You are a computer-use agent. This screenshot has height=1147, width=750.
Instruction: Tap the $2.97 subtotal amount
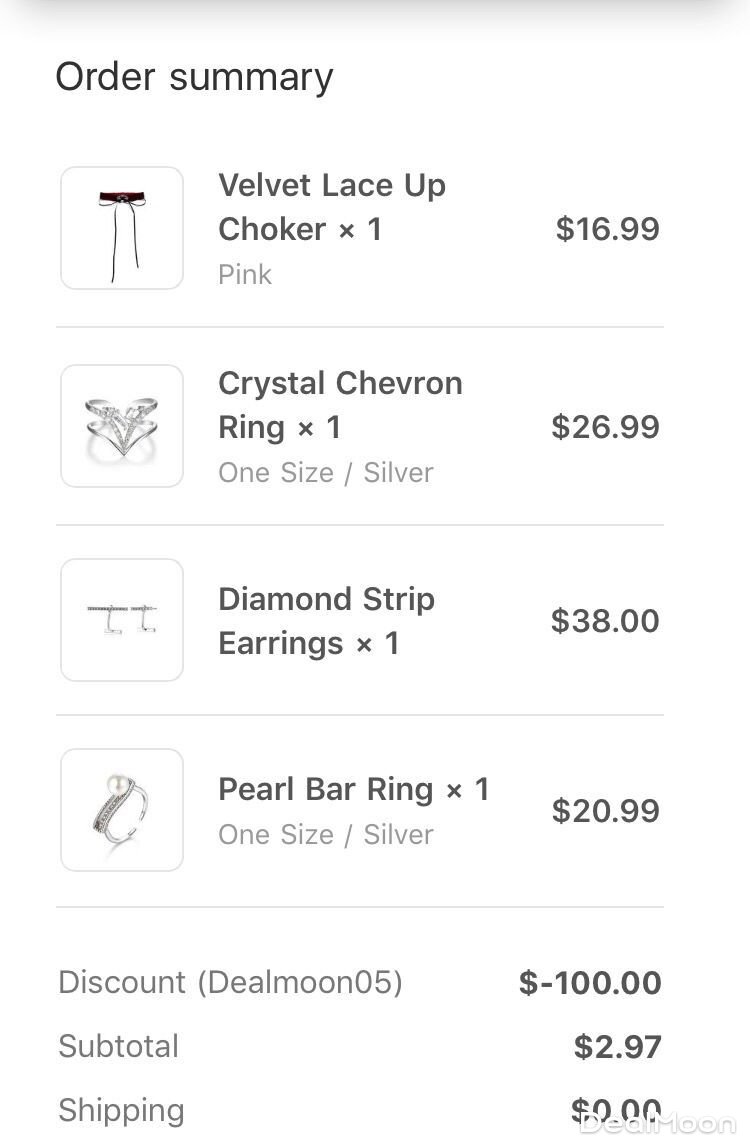(617, 1047)
